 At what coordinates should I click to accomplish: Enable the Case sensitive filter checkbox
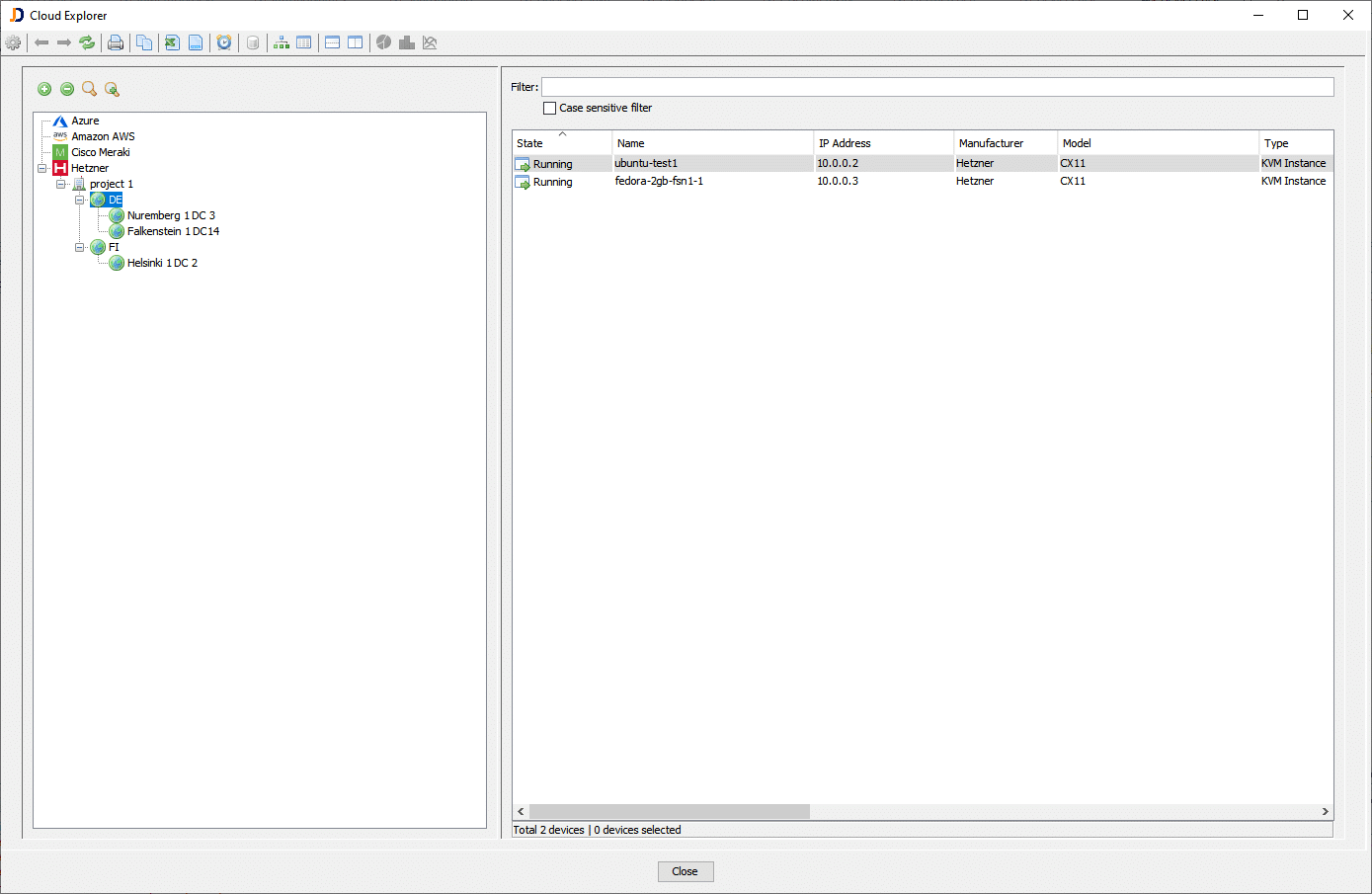pyautogui.click(x=550, y=108)
